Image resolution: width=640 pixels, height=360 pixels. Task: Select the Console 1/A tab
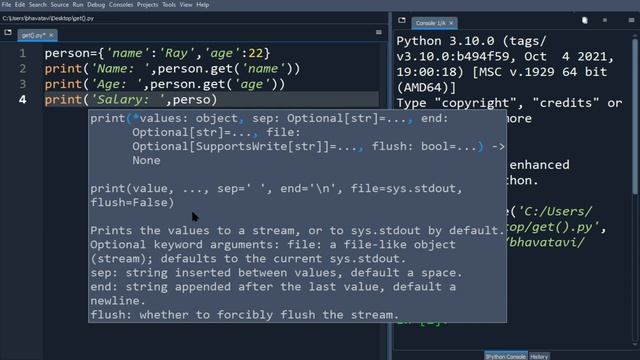[x=431, y=23]
